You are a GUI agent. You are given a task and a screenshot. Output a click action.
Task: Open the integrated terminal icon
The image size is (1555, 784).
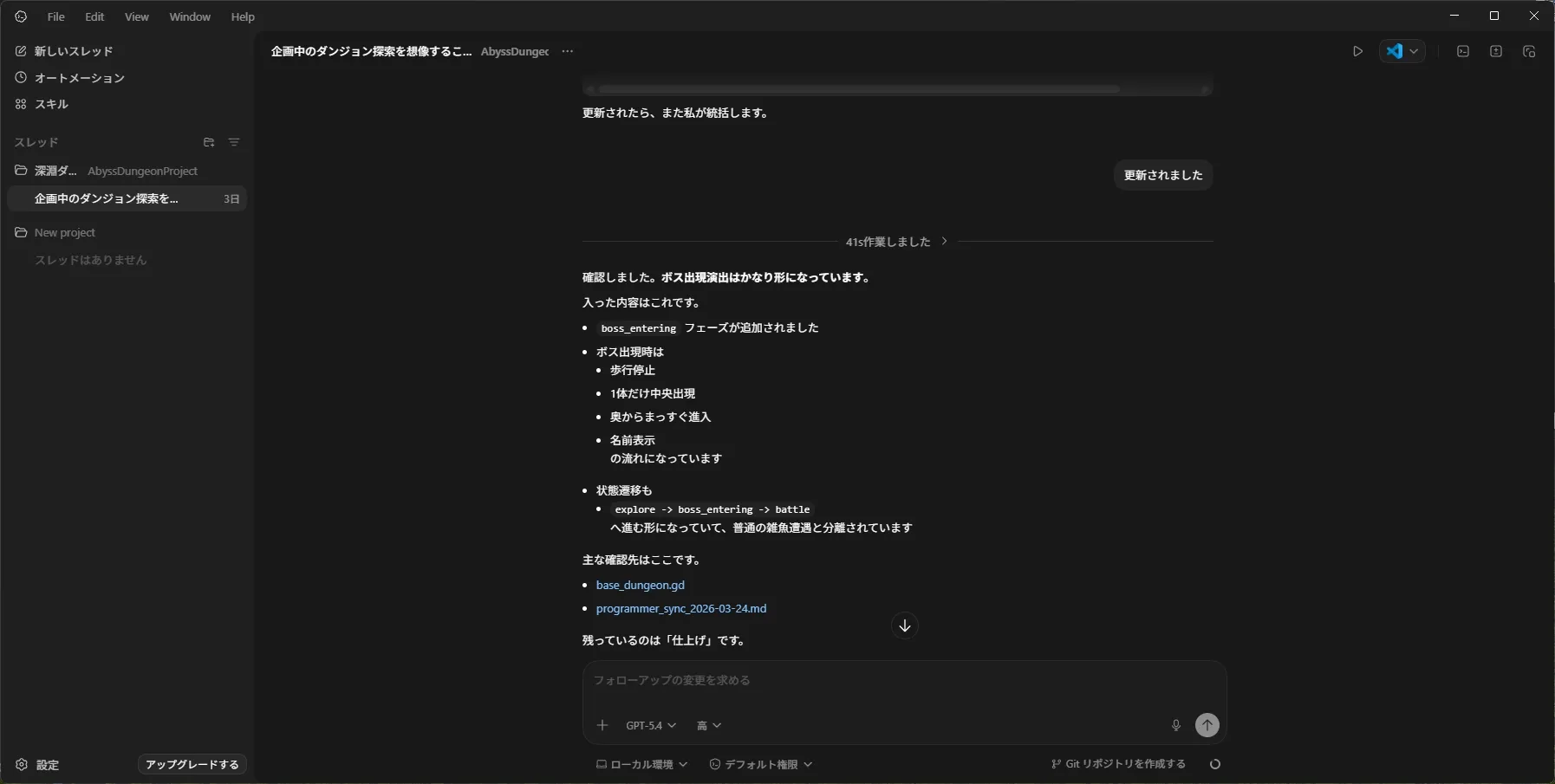1464,51
